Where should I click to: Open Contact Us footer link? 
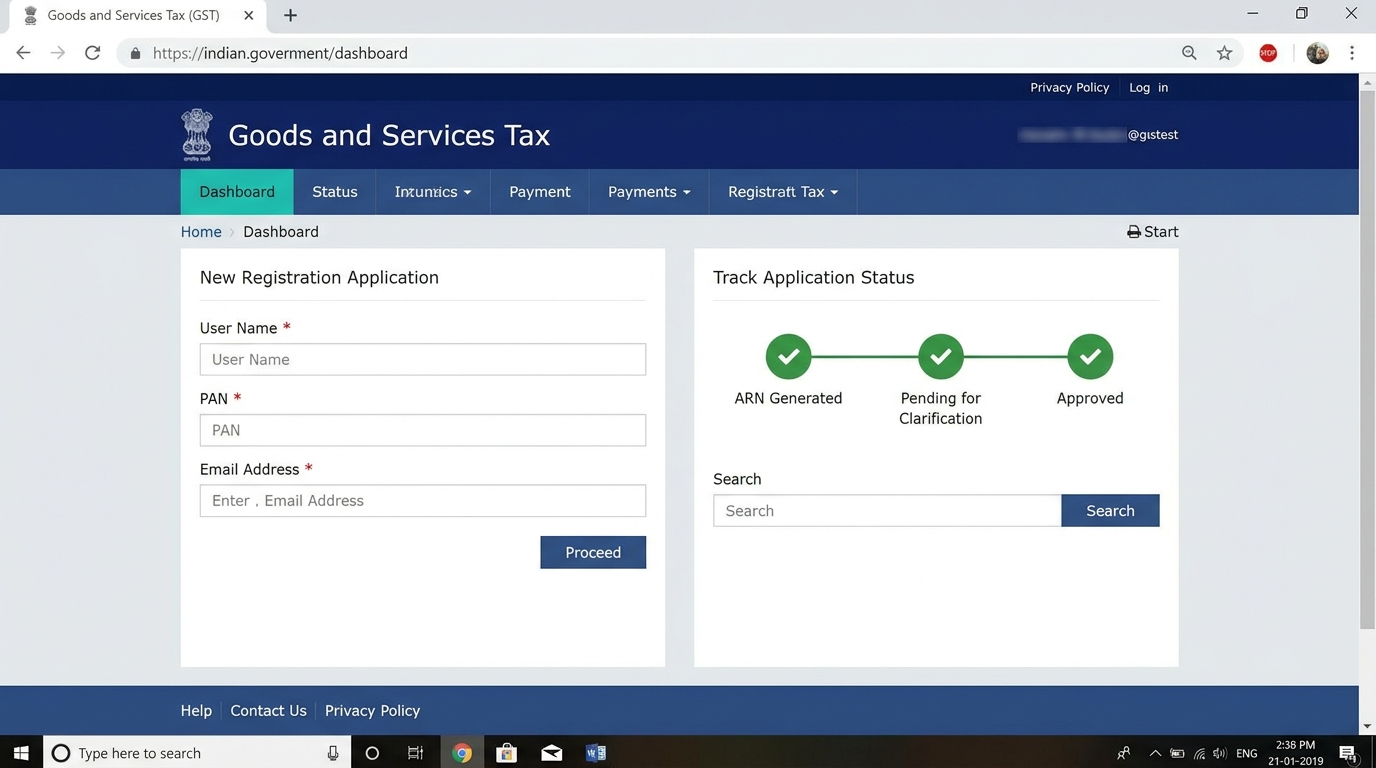click(268, 711)
